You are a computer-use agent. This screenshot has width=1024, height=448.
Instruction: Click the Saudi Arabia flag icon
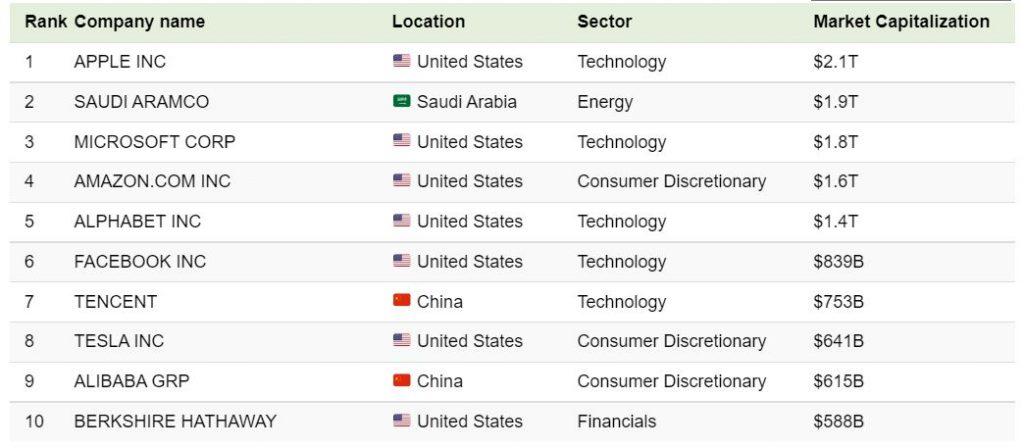pyautogui.click(x=402, y=101)
